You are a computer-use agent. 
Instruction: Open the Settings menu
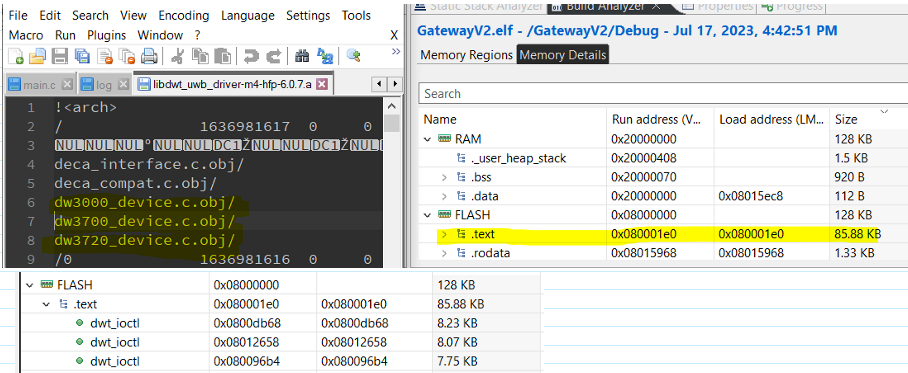point(309,16)
